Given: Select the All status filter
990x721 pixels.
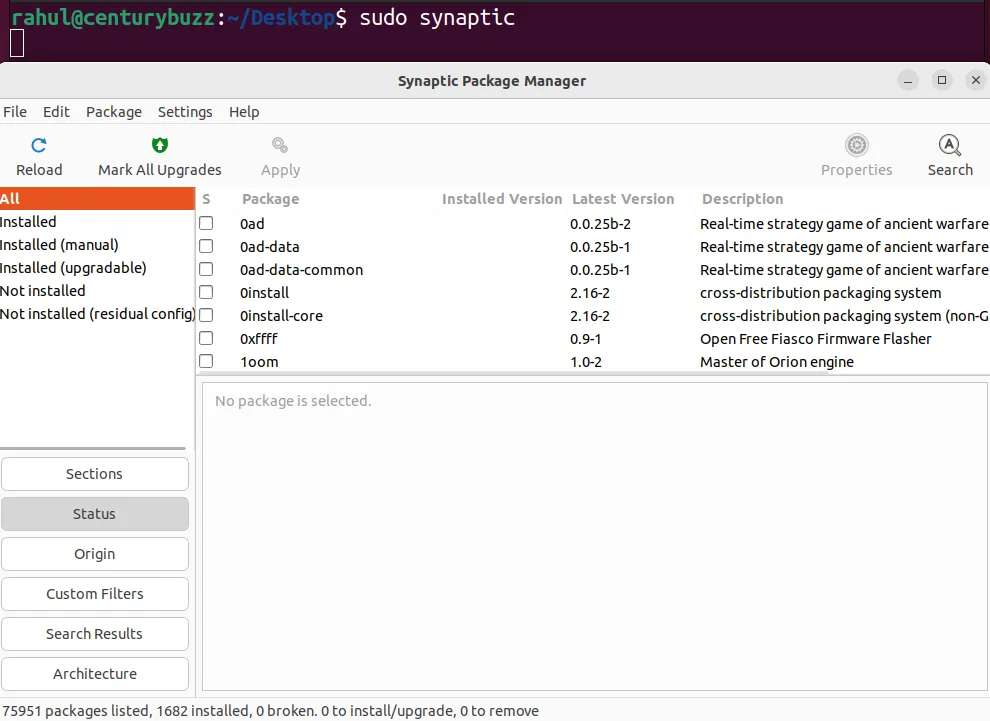Looking at the screenshot, I should (97, 199).
